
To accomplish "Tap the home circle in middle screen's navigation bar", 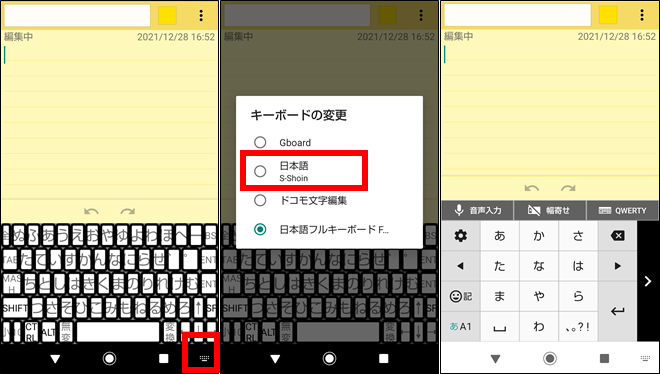I will [330, 358].
